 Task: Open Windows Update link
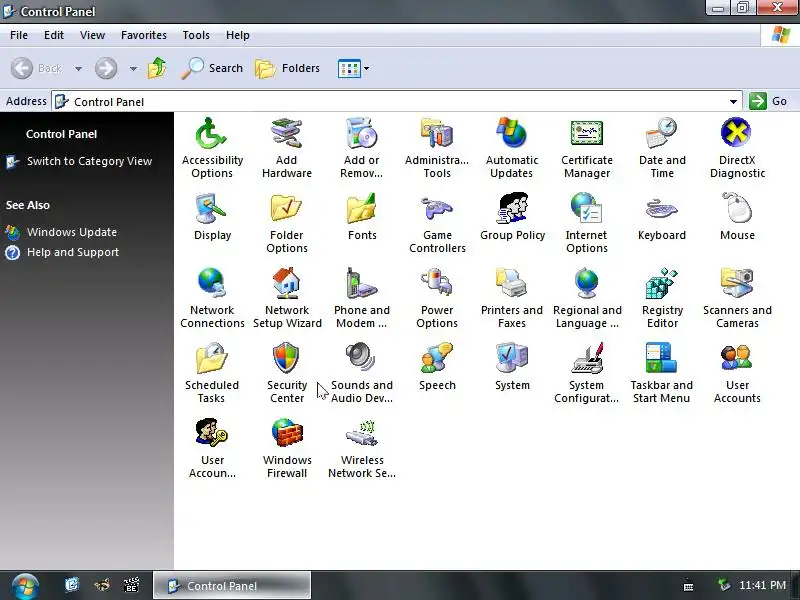[x=72, y=232]
